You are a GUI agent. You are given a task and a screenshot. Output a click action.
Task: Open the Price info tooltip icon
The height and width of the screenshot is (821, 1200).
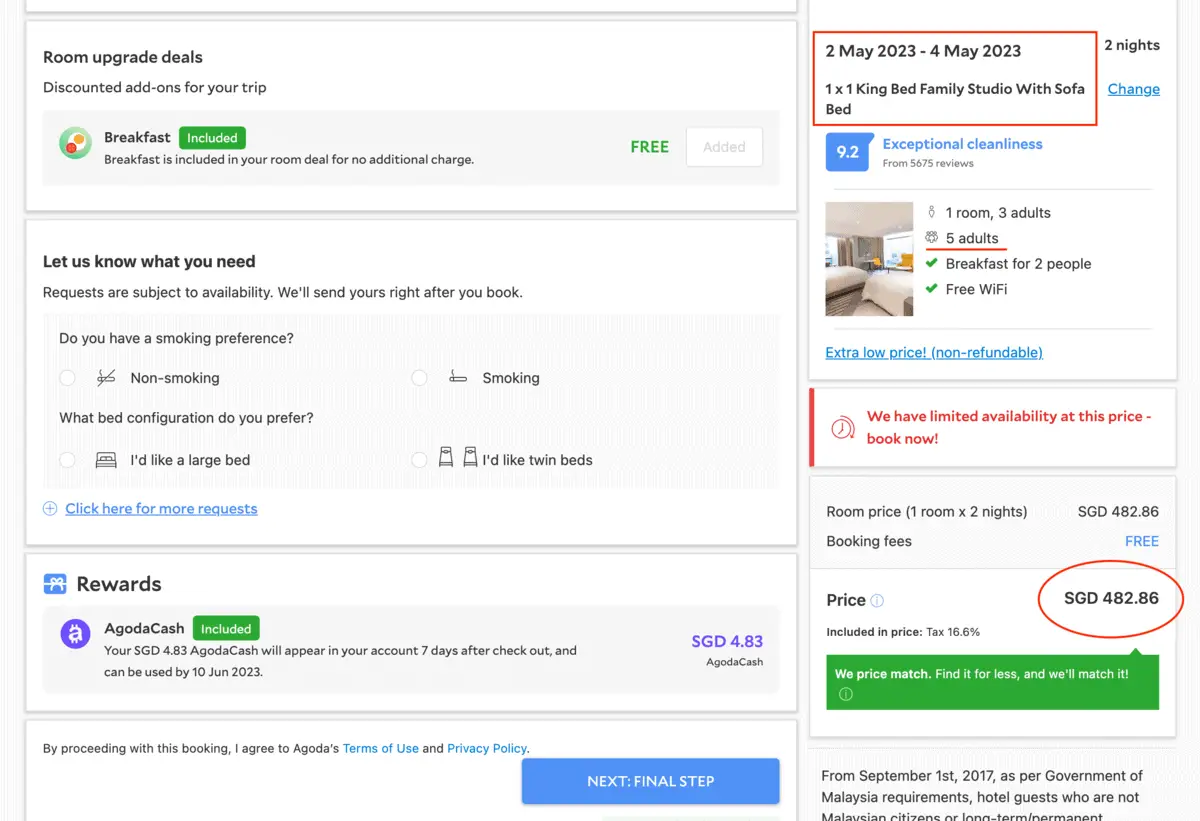(x=879, y=599)
